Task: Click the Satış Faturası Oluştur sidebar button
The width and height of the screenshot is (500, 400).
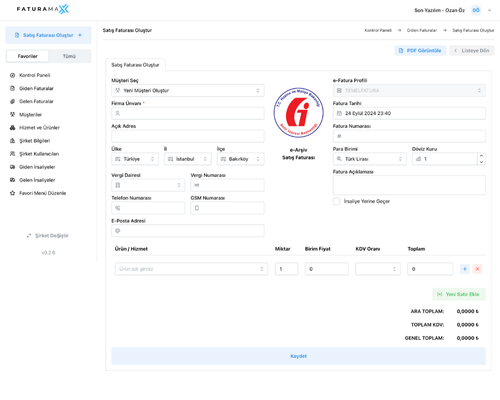Action: tap(48, 35)
